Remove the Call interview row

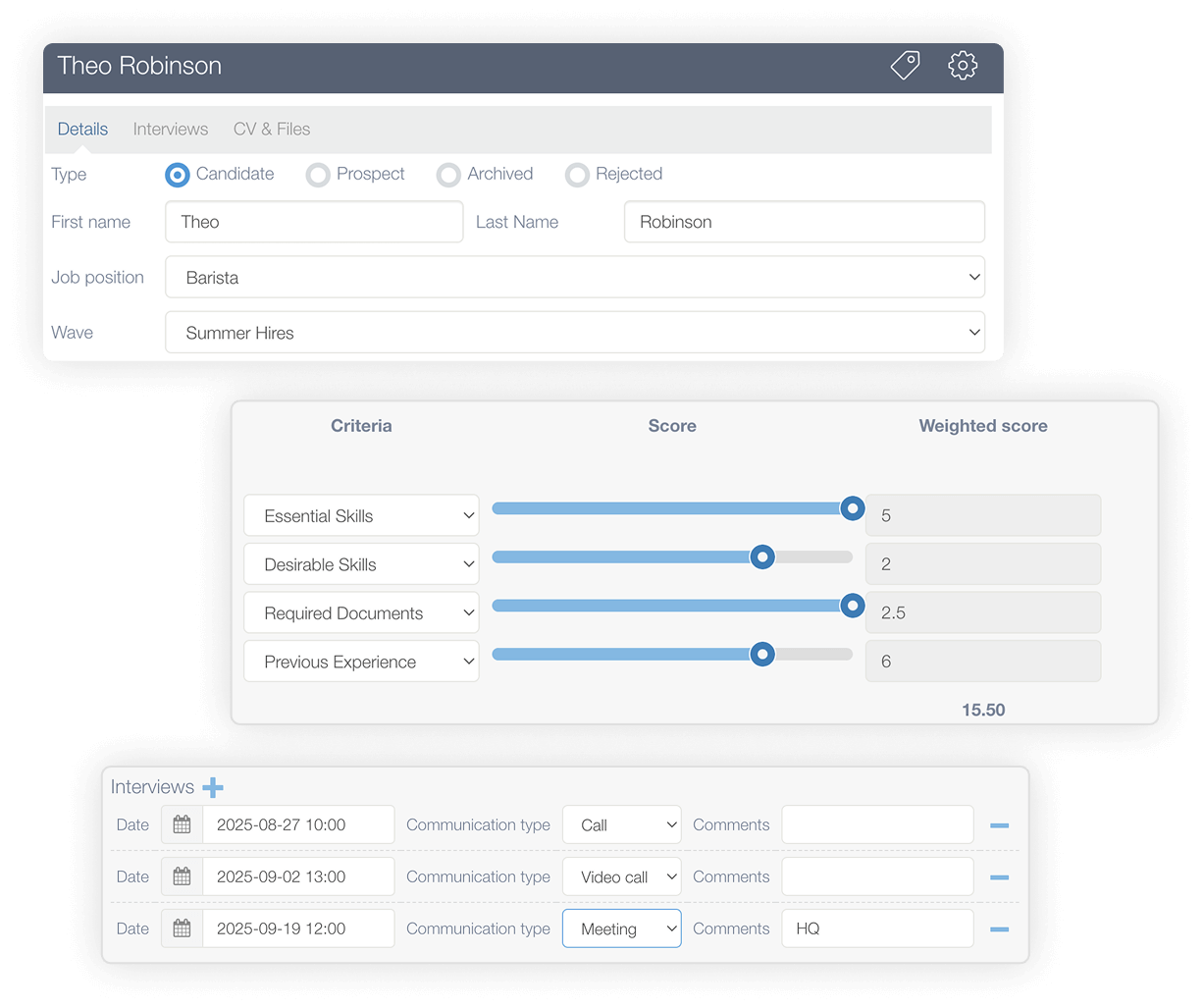pyautogui.click(x=1000, y=825)
